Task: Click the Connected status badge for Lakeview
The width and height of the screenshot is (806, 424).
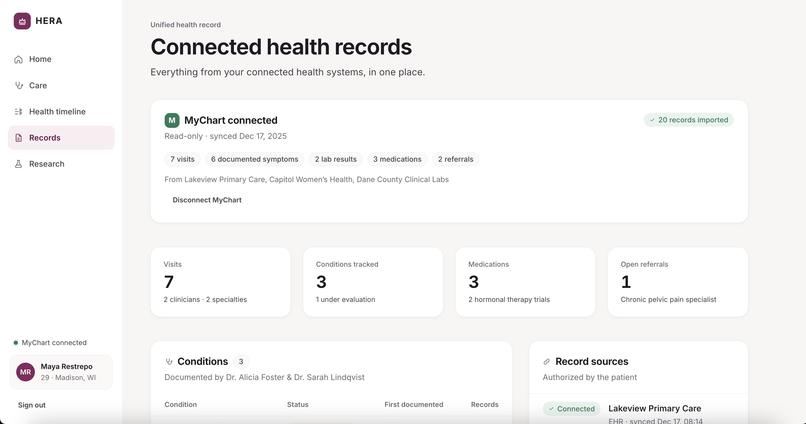Action: (x=571, y=409)
